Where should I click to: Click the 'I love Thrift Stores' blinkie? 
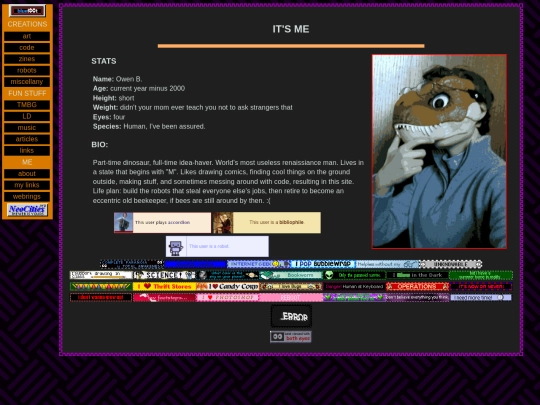coord(164,286)
